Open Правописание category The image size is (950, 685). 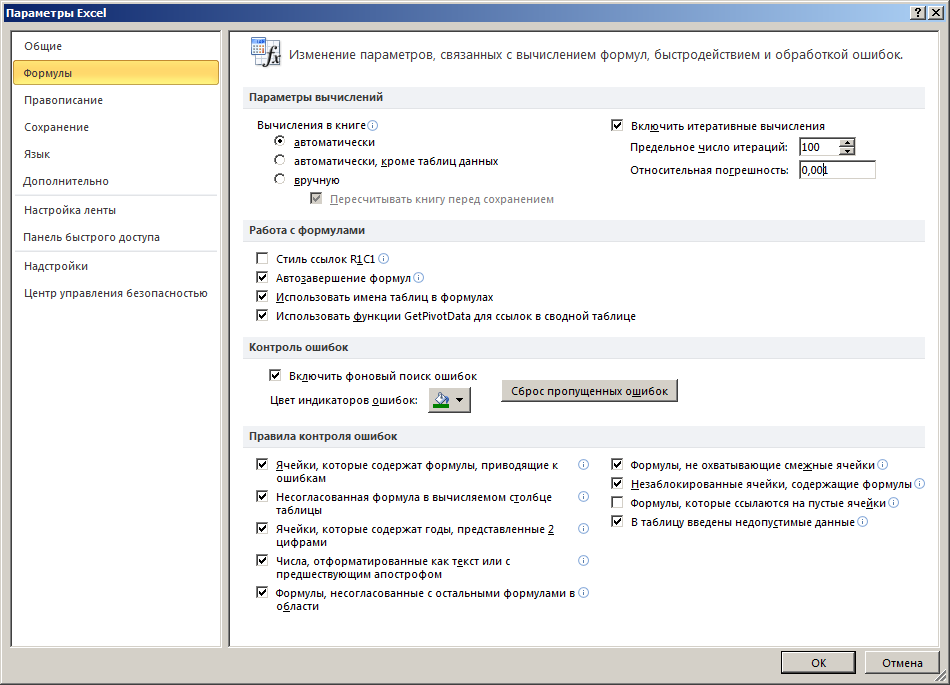116,100
